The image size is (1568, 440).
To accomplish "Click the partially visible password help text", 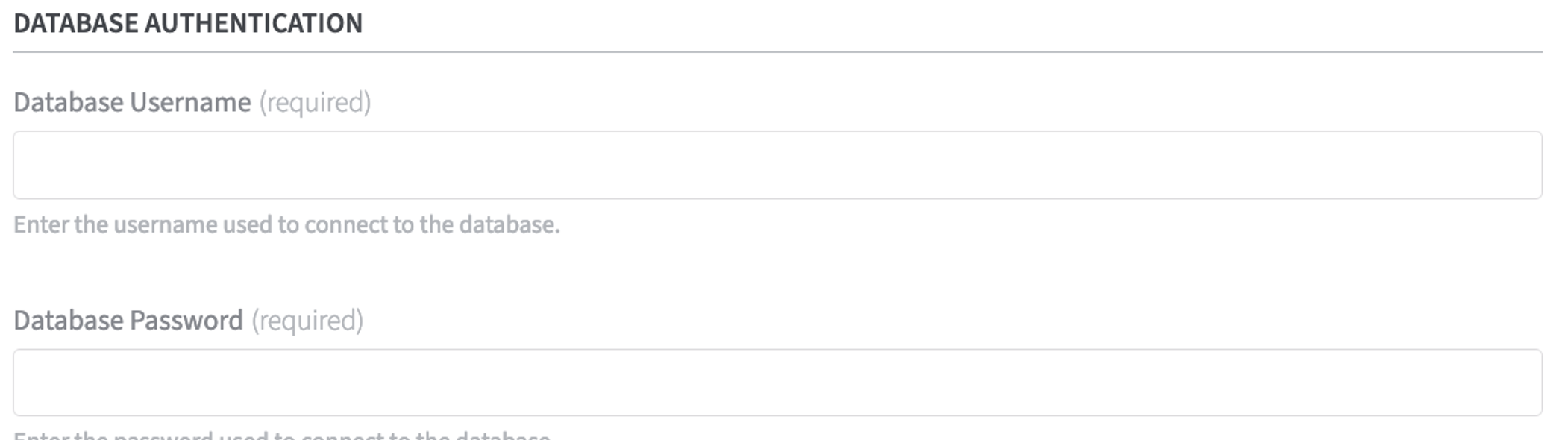I will tap(282, 434).
